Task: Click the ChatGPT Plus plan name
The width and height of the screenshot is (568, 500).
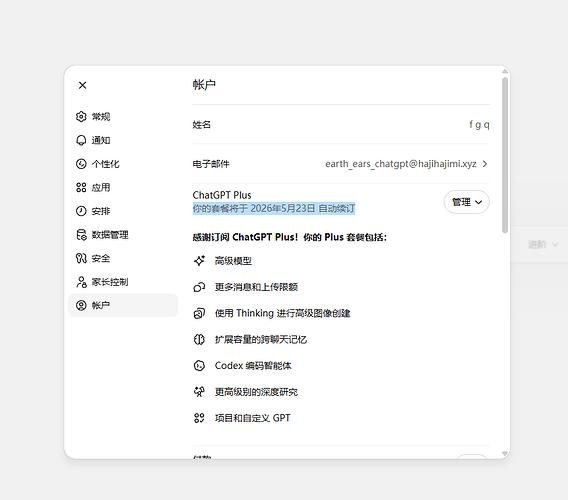Action: click(x=222, y=195)
